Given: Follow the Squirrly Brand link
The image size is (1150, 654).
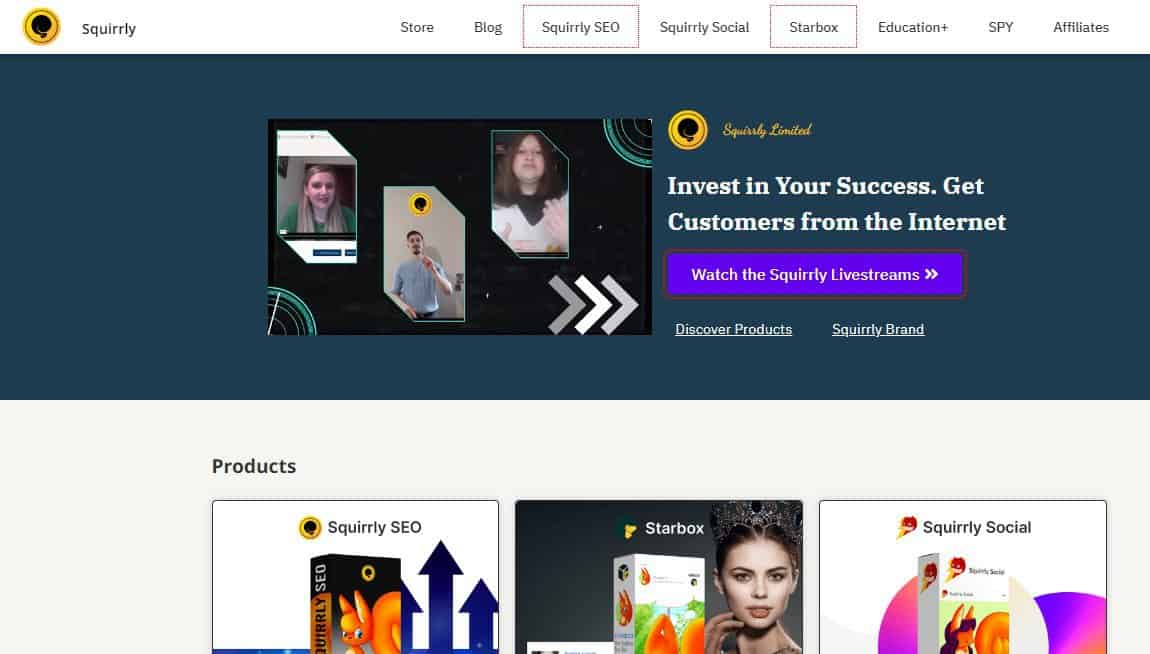Looking at the screenshot, I should pos(878,329).
